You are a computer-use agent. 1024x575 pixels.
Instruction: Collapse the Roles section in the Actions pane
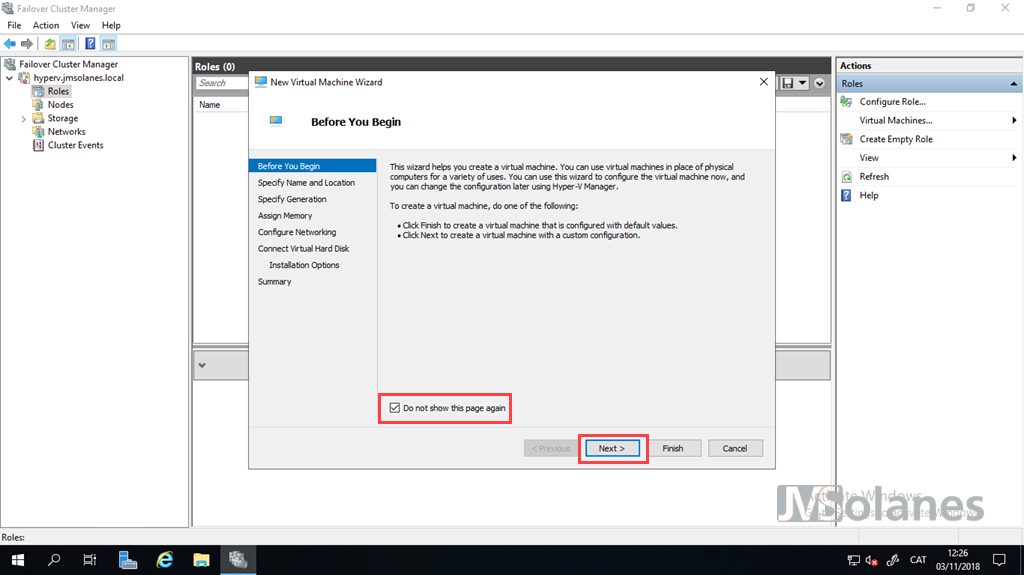tap(1013, 84)
